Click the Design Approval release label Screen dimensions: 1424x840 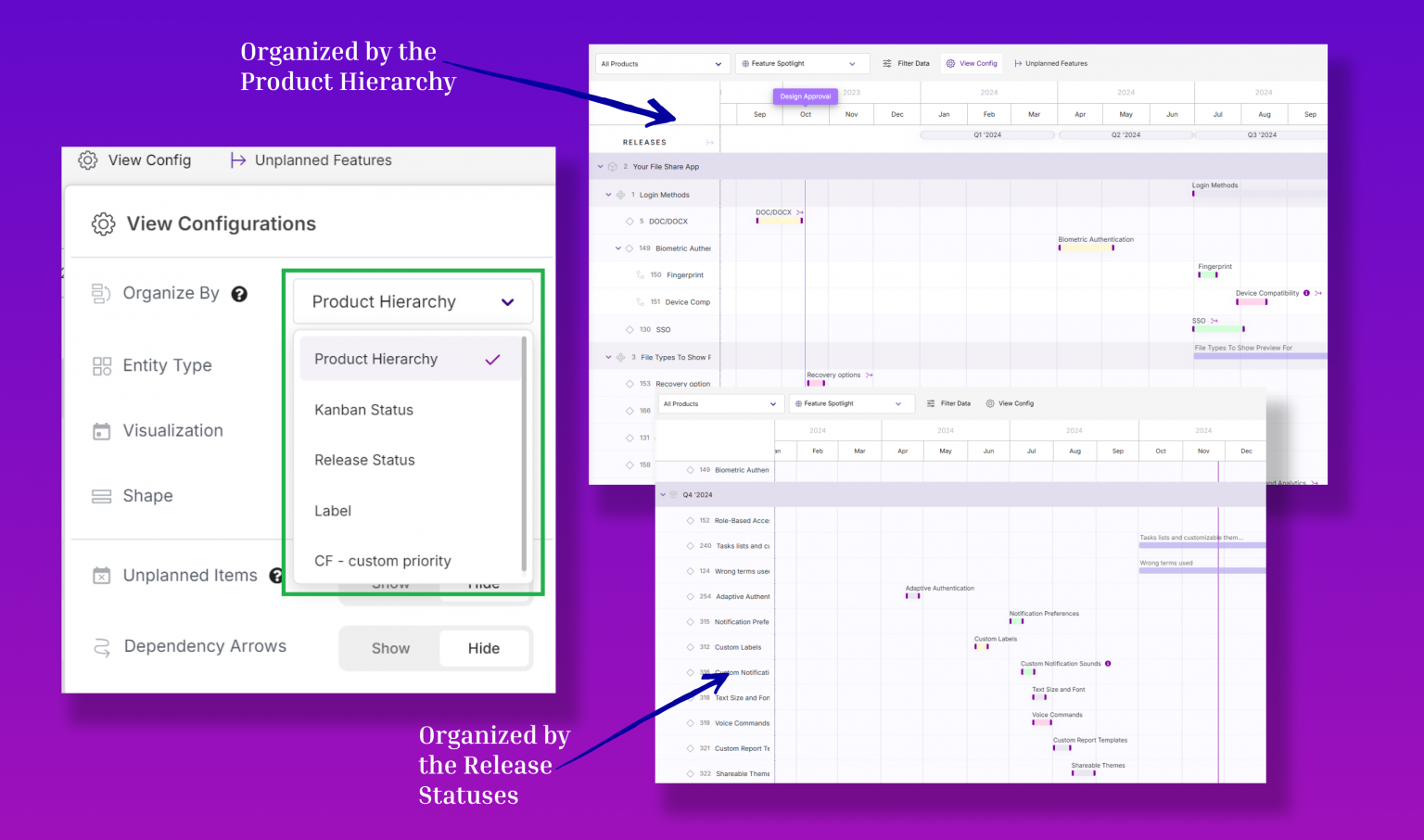(805, 96)
